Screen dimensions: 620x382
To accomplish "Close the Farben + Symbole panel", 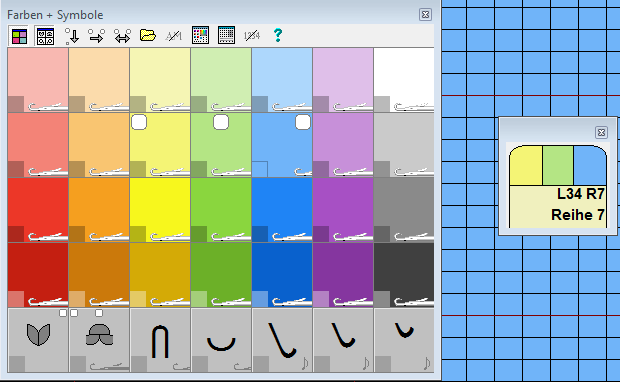I will [425, 15].
